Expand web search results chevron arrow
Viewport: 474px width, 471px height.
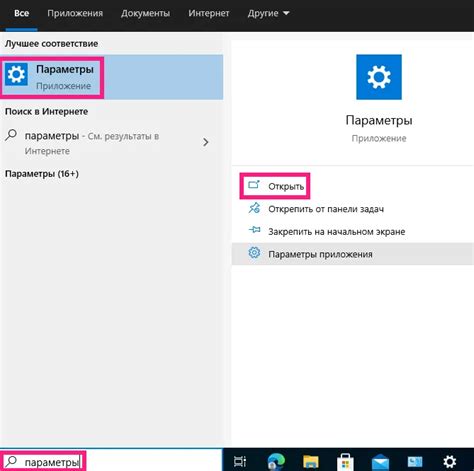coord(206,143)
